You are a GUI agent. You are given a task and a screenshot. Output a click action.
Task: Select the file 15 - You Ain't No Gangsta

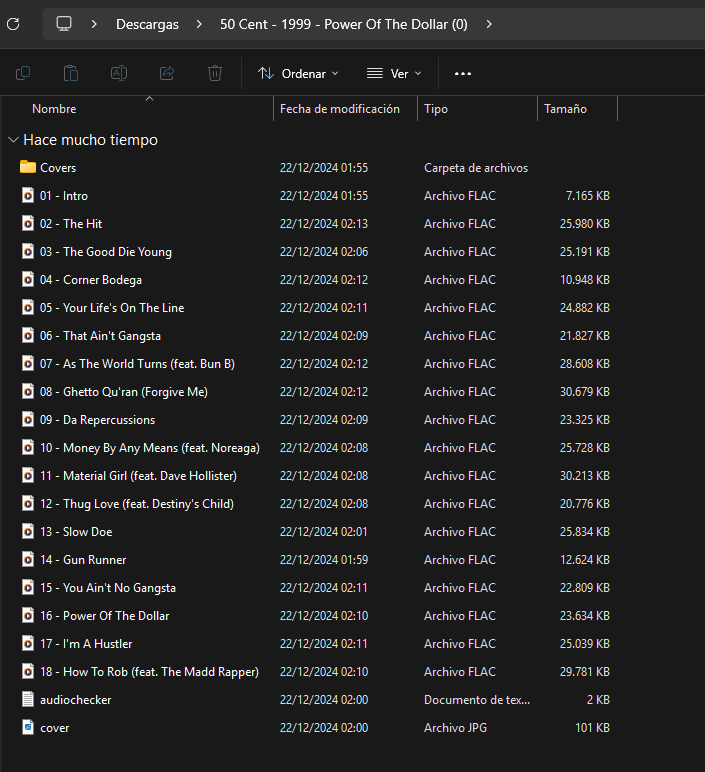[x=108, y=588]
